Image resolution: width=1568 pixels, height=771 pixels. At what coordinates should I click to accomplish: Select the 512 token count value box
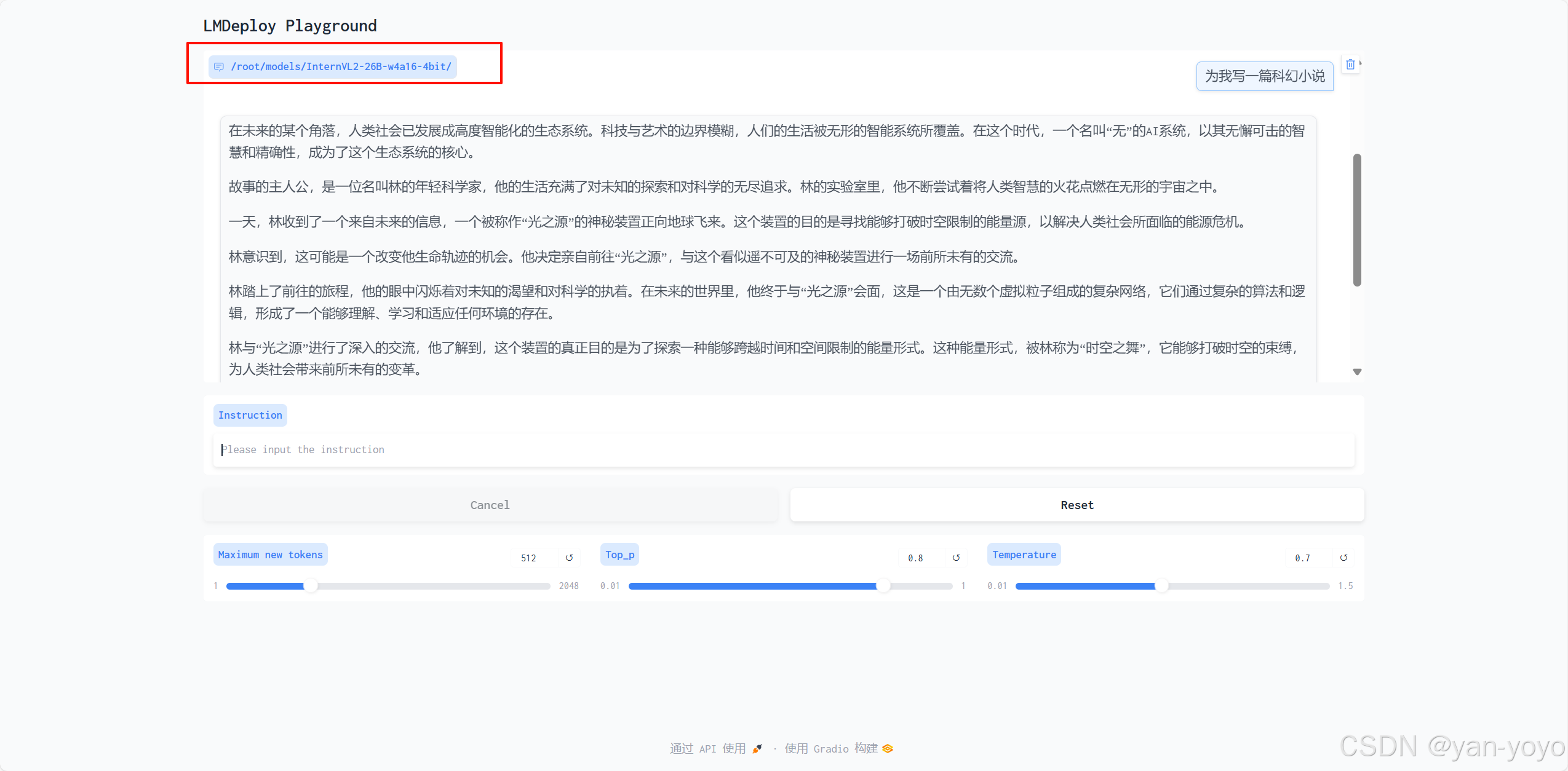[530, 557]
